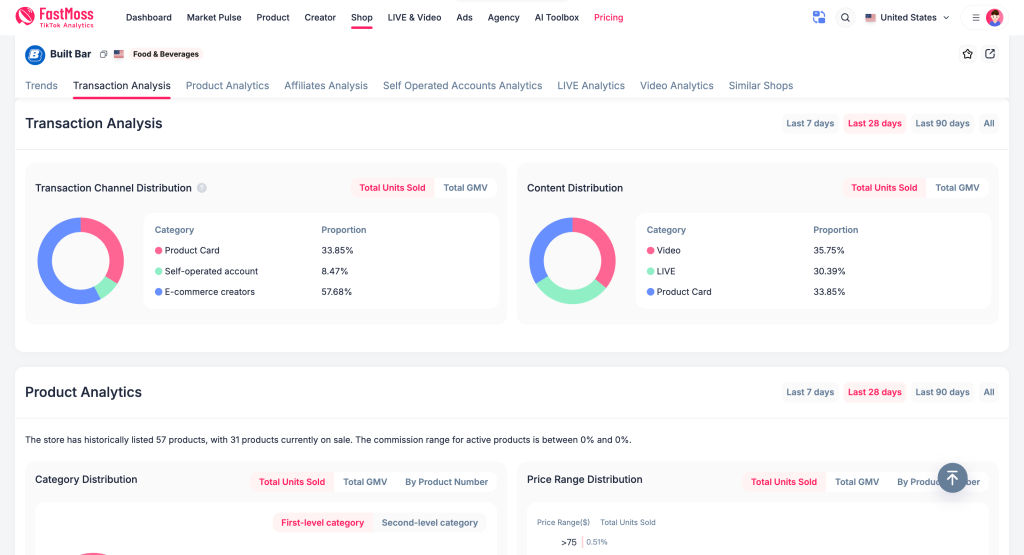This screenshot has height=555, width=1024.
Task: Click the Food & Beverages category tag
Action: tap(166, 54)
